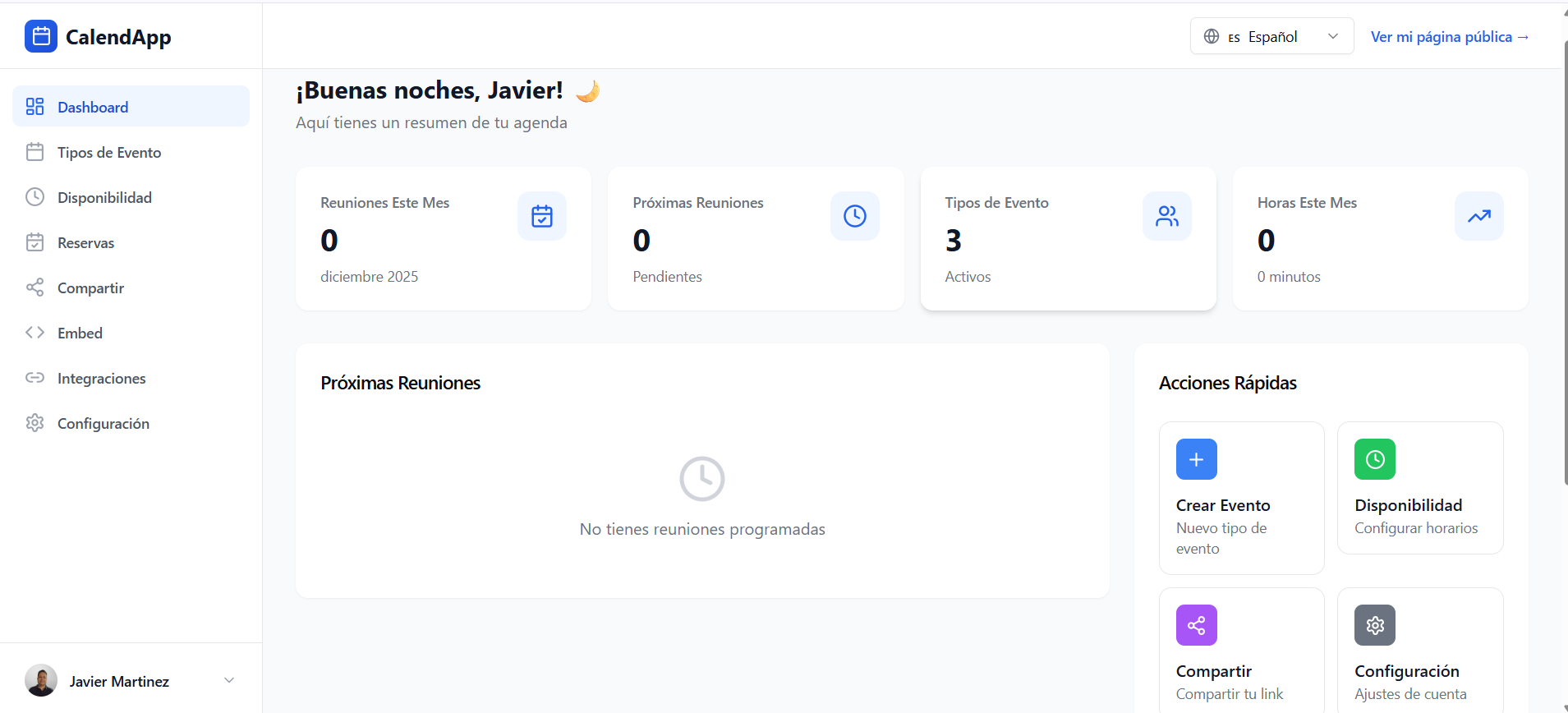The image size is (1568, 713).
Task: Click the CalendApp brand name
Action: click(x=118, y=37)
